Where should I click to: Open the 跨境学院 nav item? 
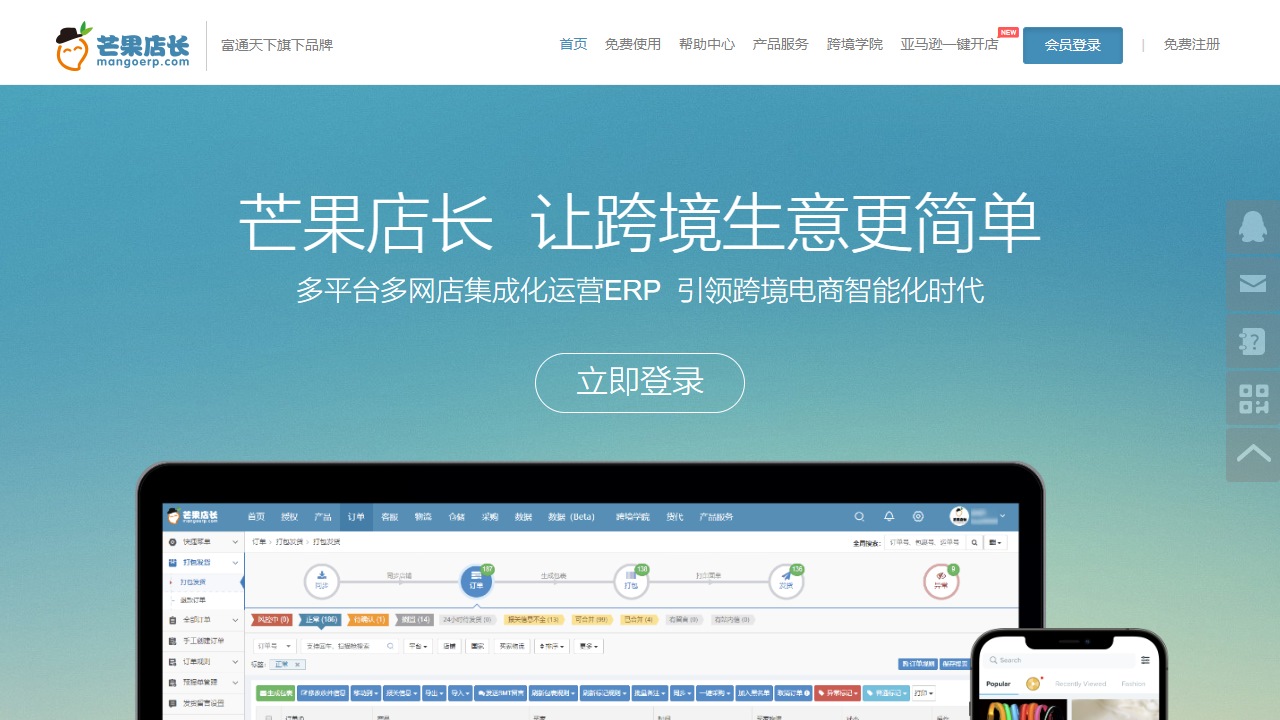coord(855,45)
